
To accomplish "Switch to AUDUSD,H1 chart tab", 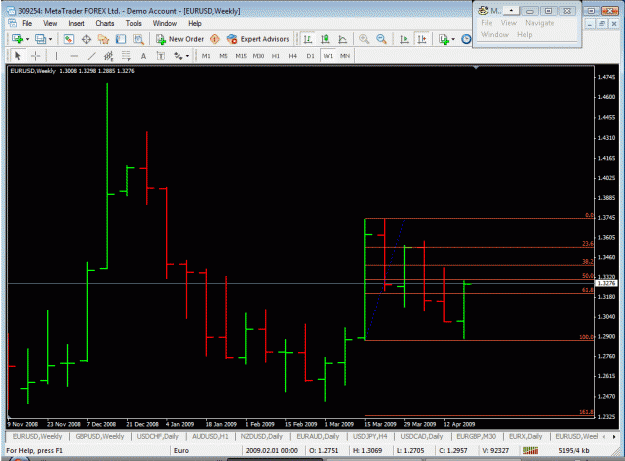I will (x=210, y=437).
